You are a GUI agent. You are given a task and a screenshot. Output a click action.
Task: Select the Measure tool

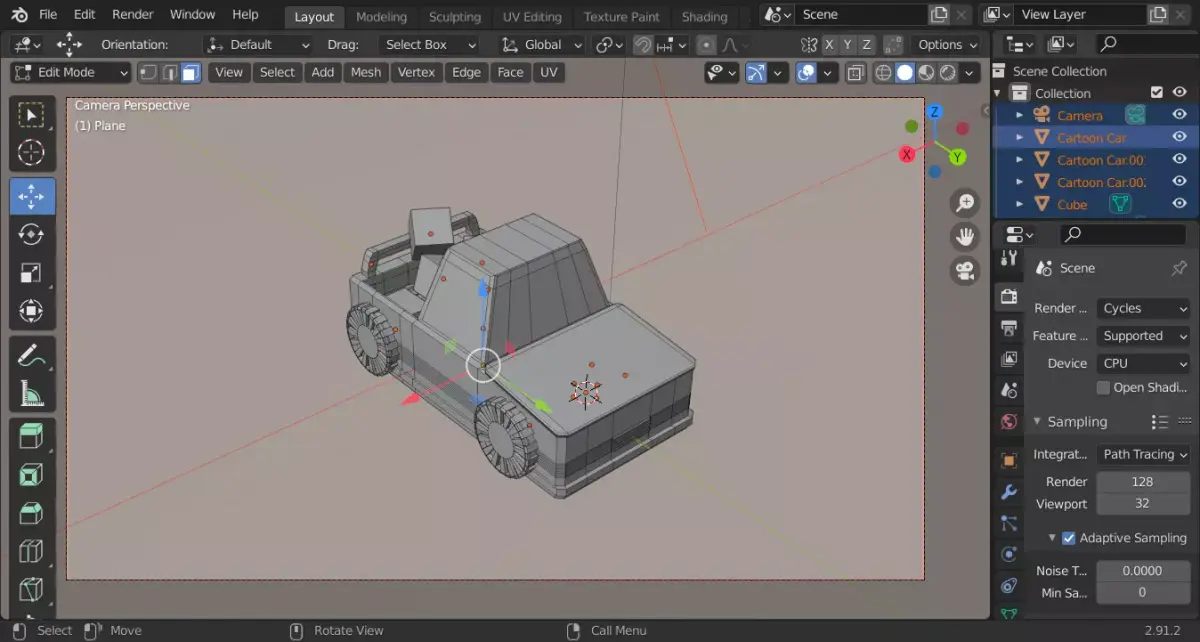32,393
